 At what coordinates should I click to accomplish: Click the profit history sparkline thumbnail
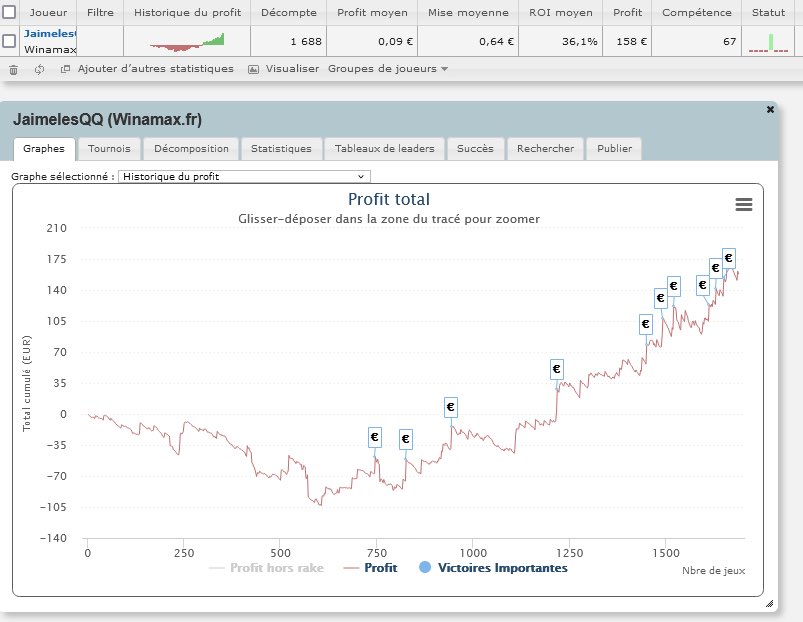pos(187,42)
